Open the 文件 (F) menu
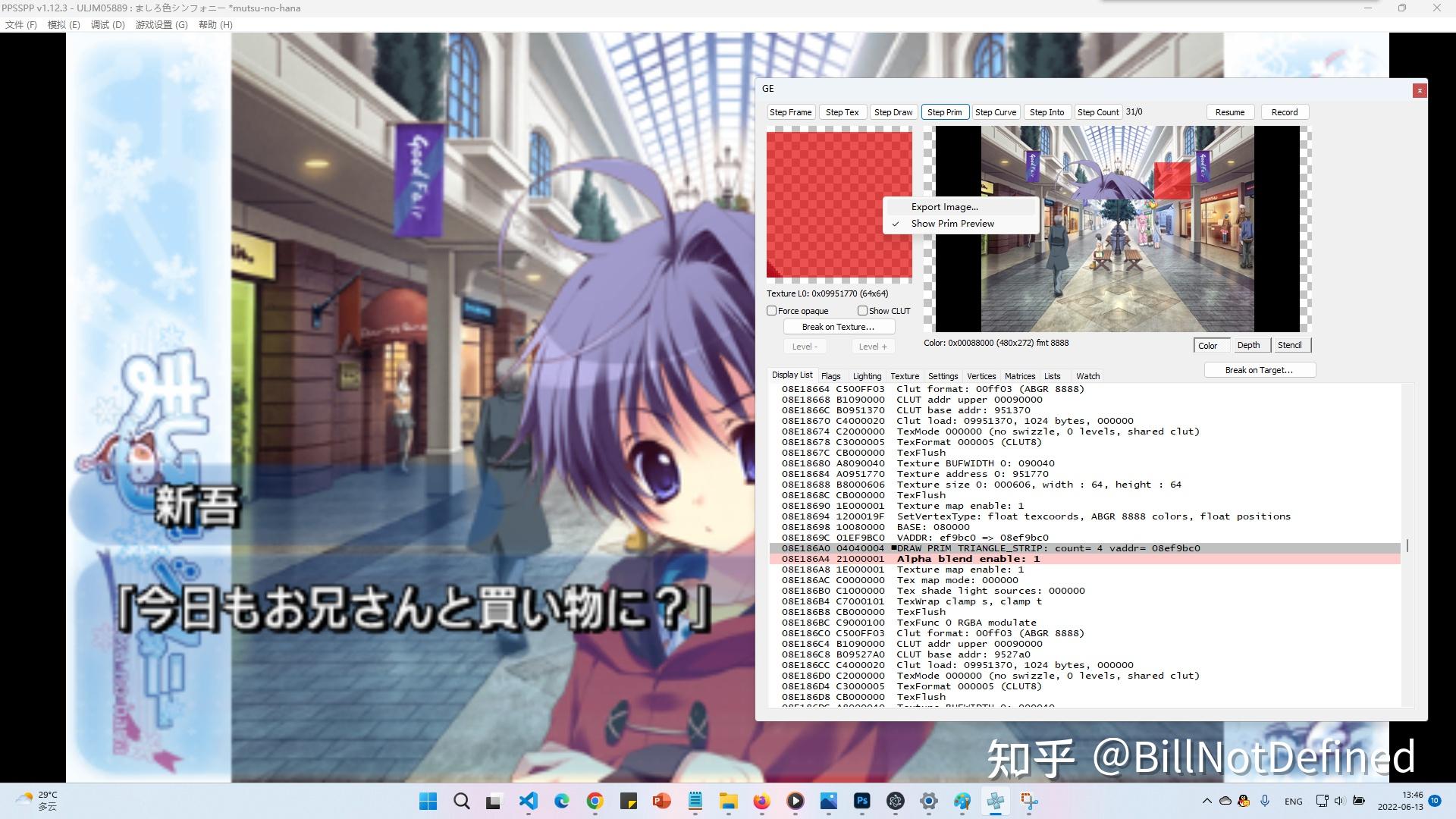The height and width of the screenshot is (819, 1456). (20, 25)
